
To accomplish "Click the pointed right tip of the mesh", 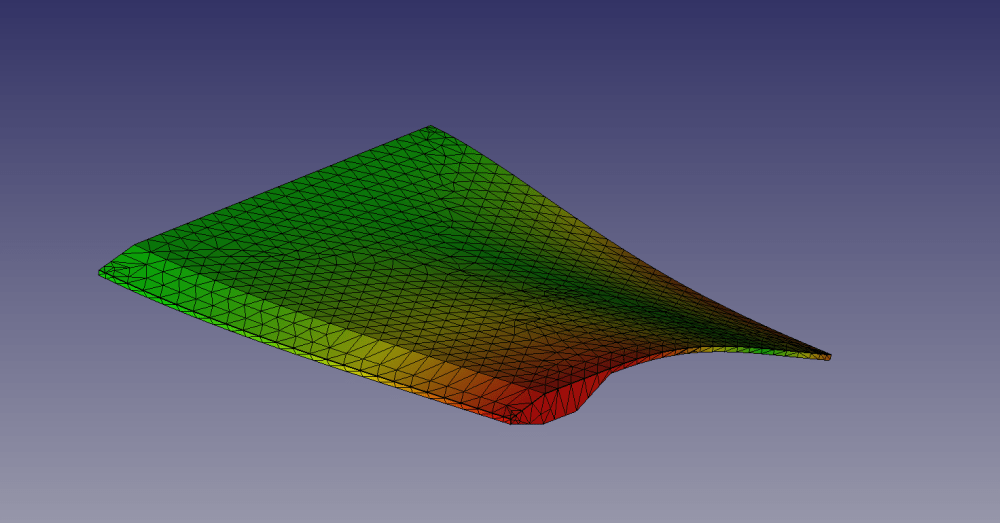I will (828, 356).
